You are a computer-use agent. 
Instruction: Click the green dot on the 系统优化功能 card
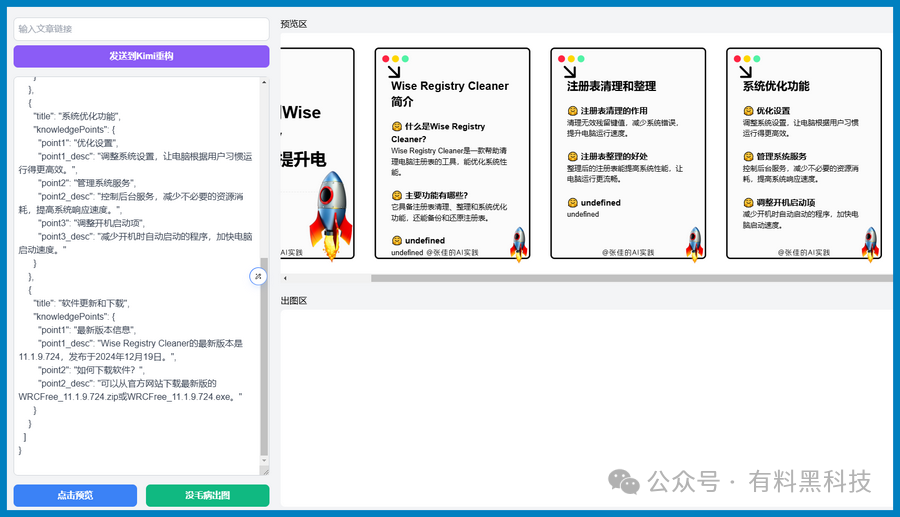[x=757, y=59]
